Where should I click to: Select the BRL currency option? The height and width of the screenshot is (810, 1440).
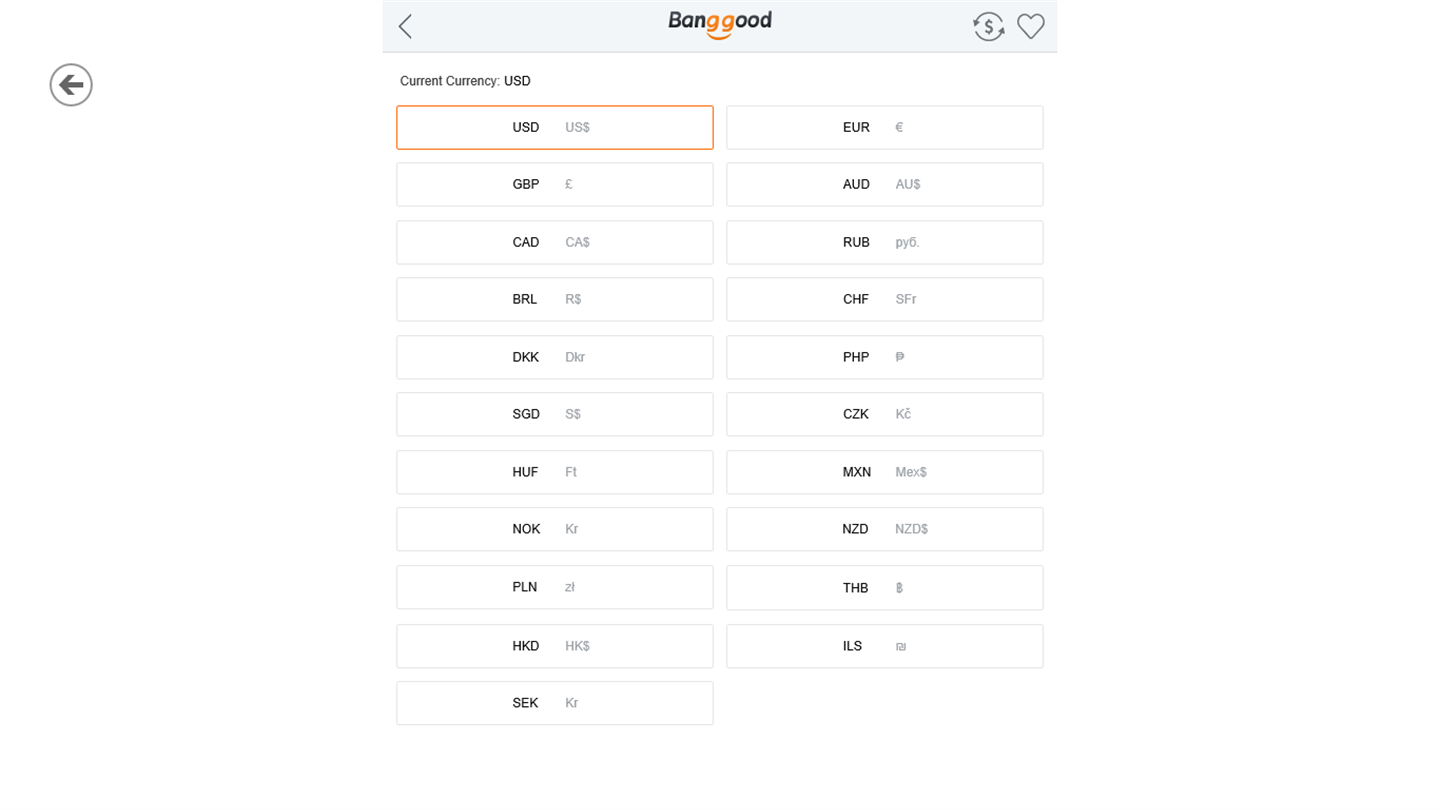point(554,300)
